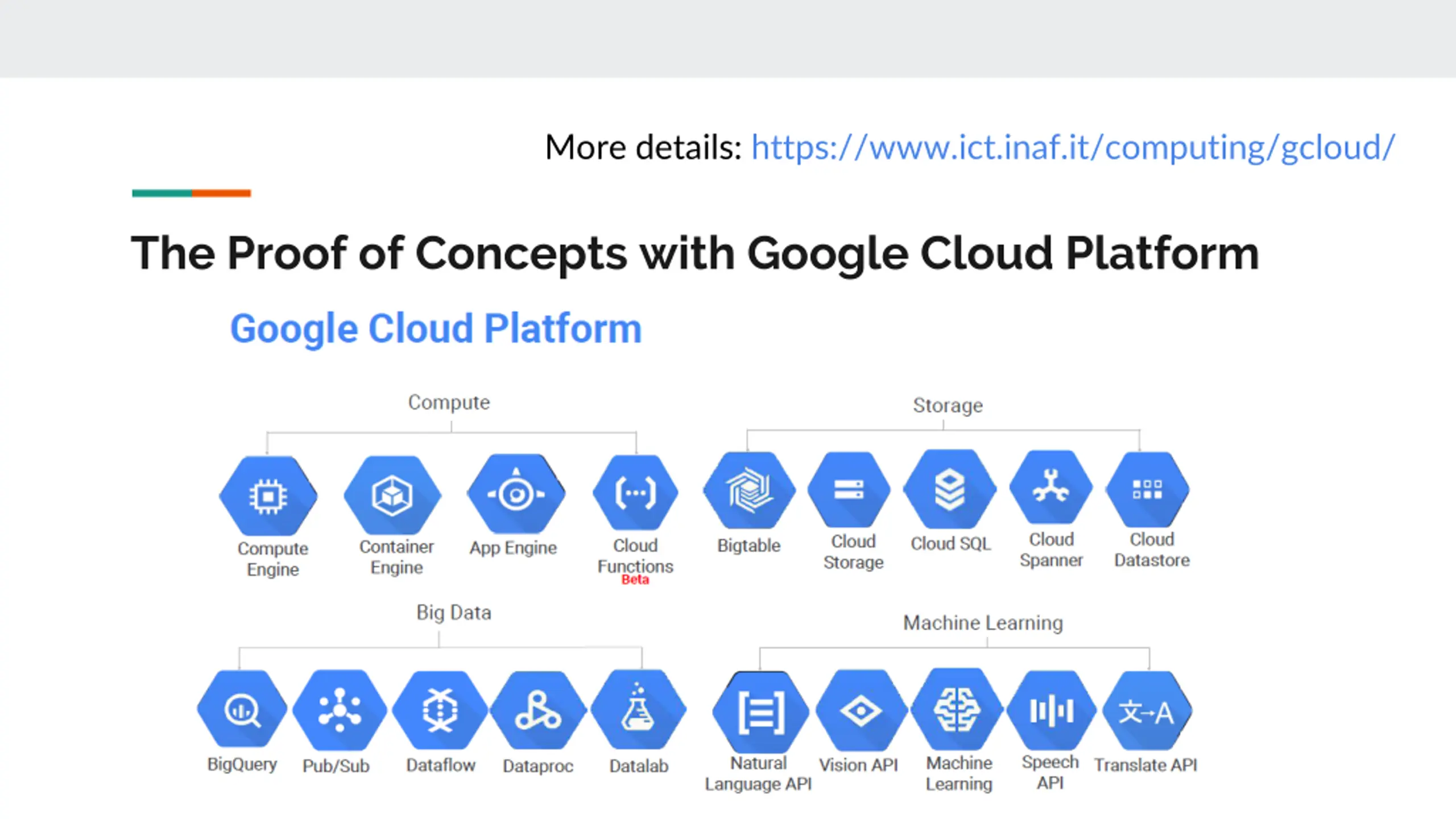Click the Bigtable hexagon icon
The height and width of the screenshot is (819, 1456).
tap(749, 490)
